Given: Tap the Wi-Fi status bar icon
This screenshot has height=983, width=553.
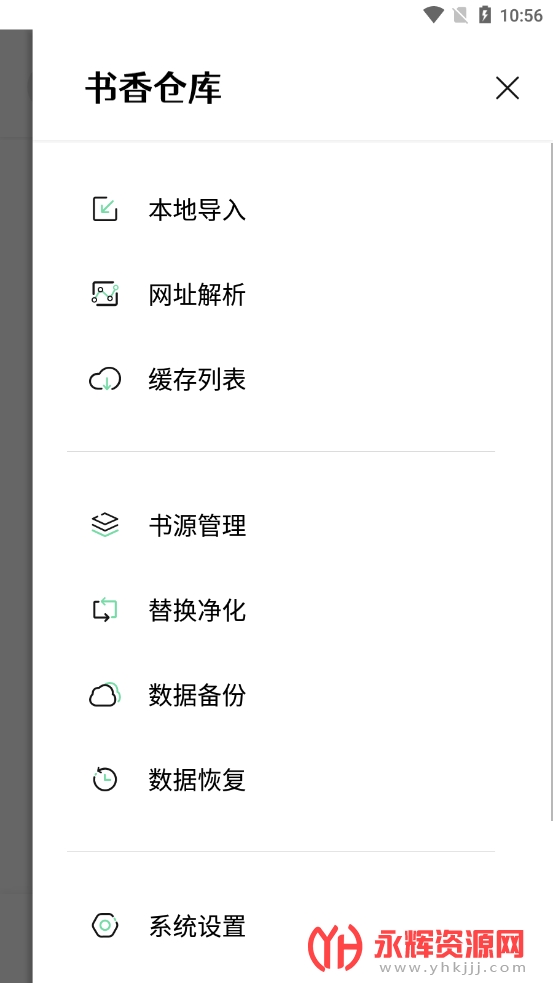Looking at the screenshot, I should [433, 15].
